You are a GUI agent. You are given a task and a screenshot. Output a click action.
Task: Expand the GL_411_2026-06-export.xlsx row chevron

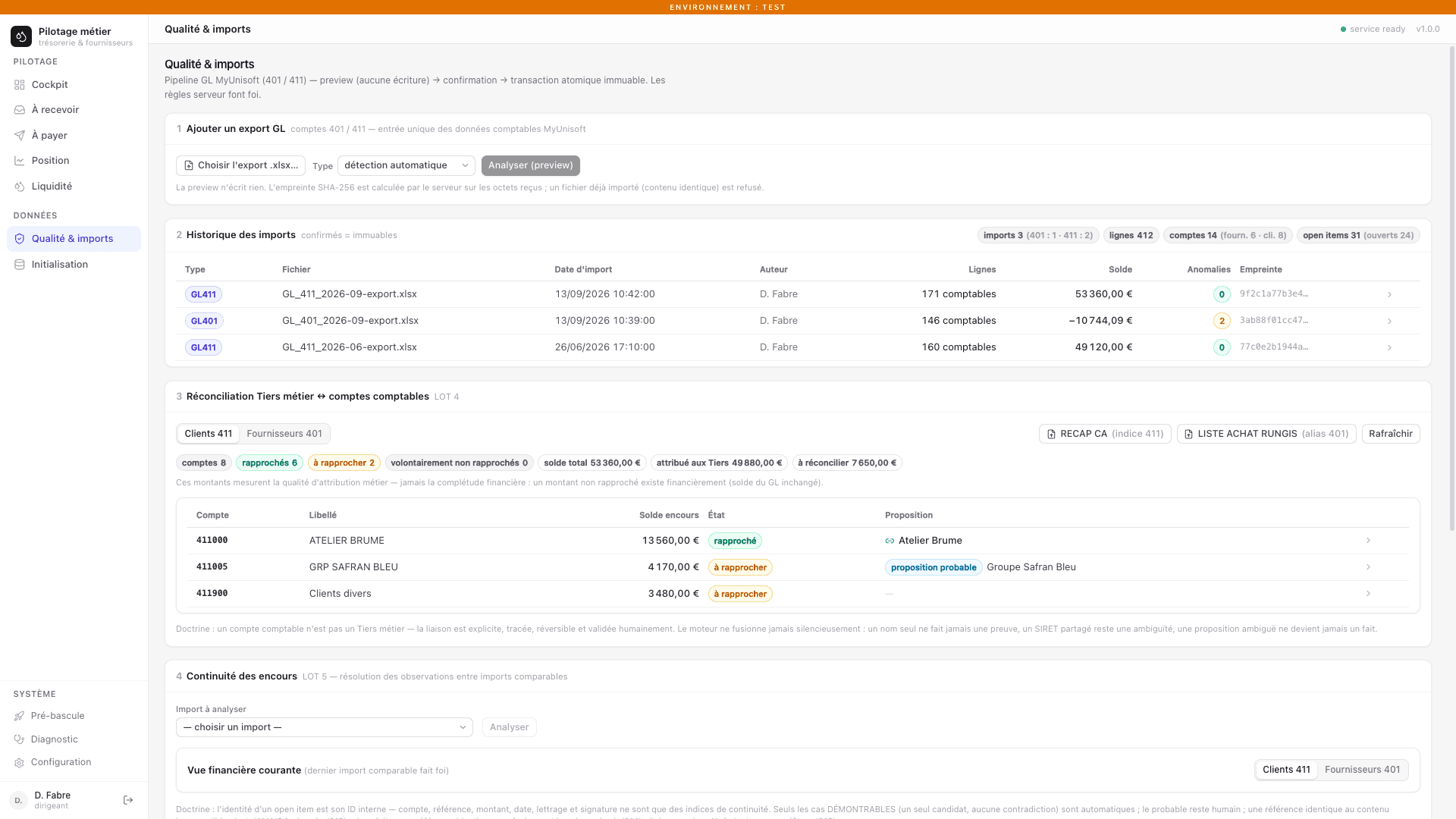click(x=1389, y=347)
